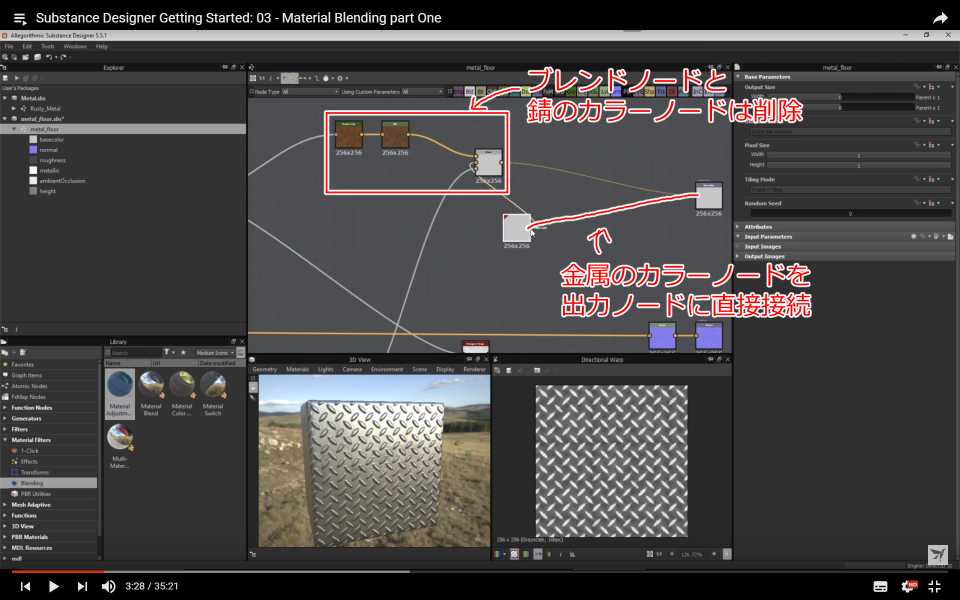Jump to previous video in player

(25, 587)
